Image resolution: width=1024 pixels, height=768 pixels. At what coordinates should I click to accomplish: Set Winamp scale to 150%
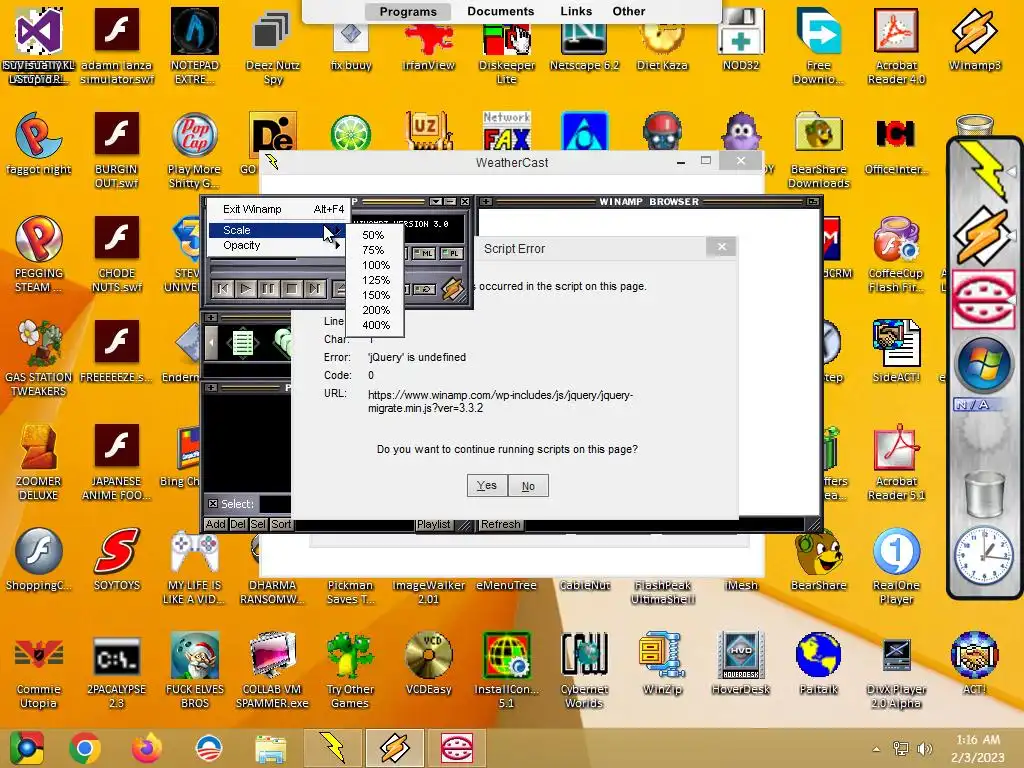pos(376,295)
